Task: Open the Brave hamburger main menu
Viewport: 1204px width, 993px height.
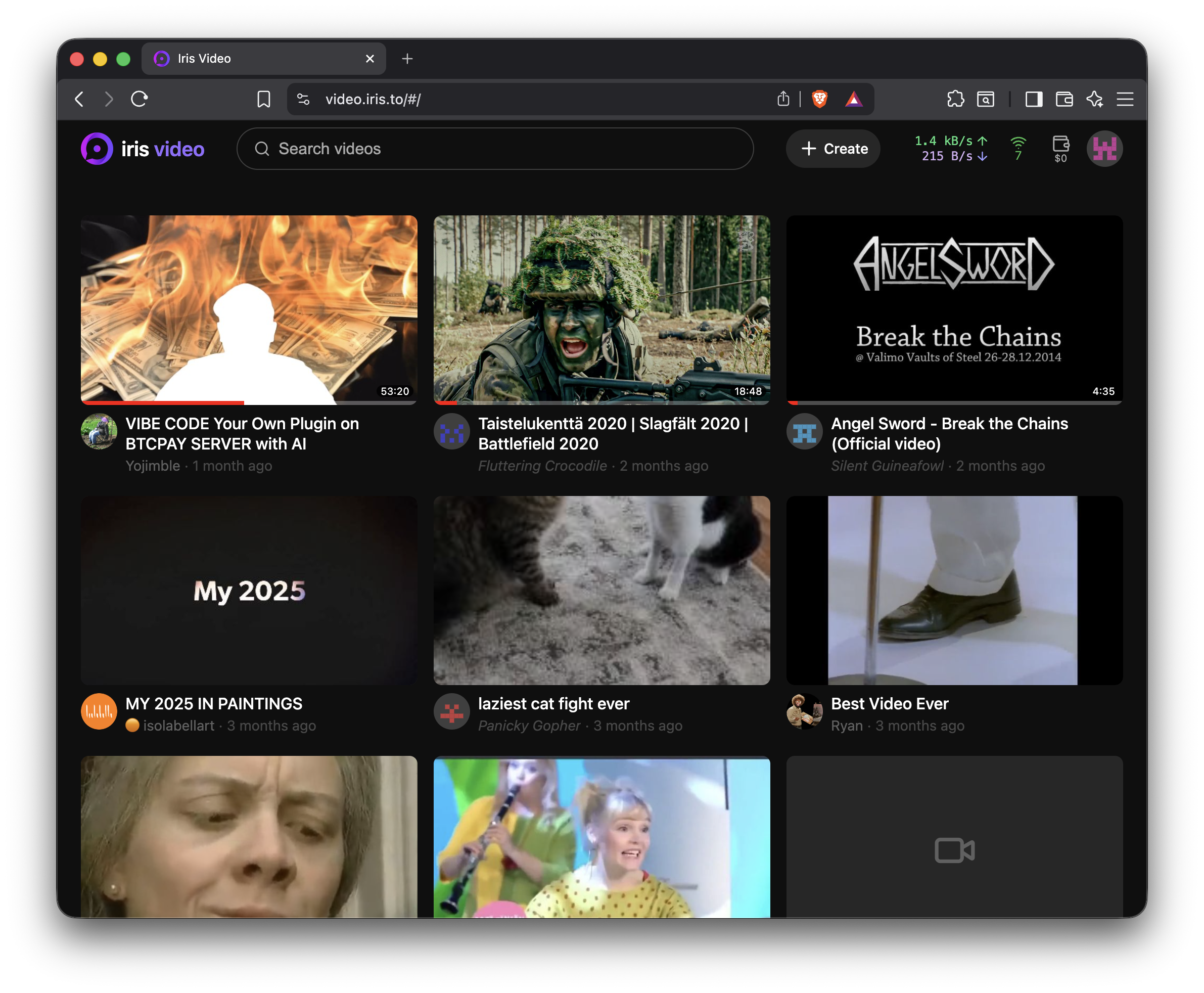Action: tap(1125, 100)
